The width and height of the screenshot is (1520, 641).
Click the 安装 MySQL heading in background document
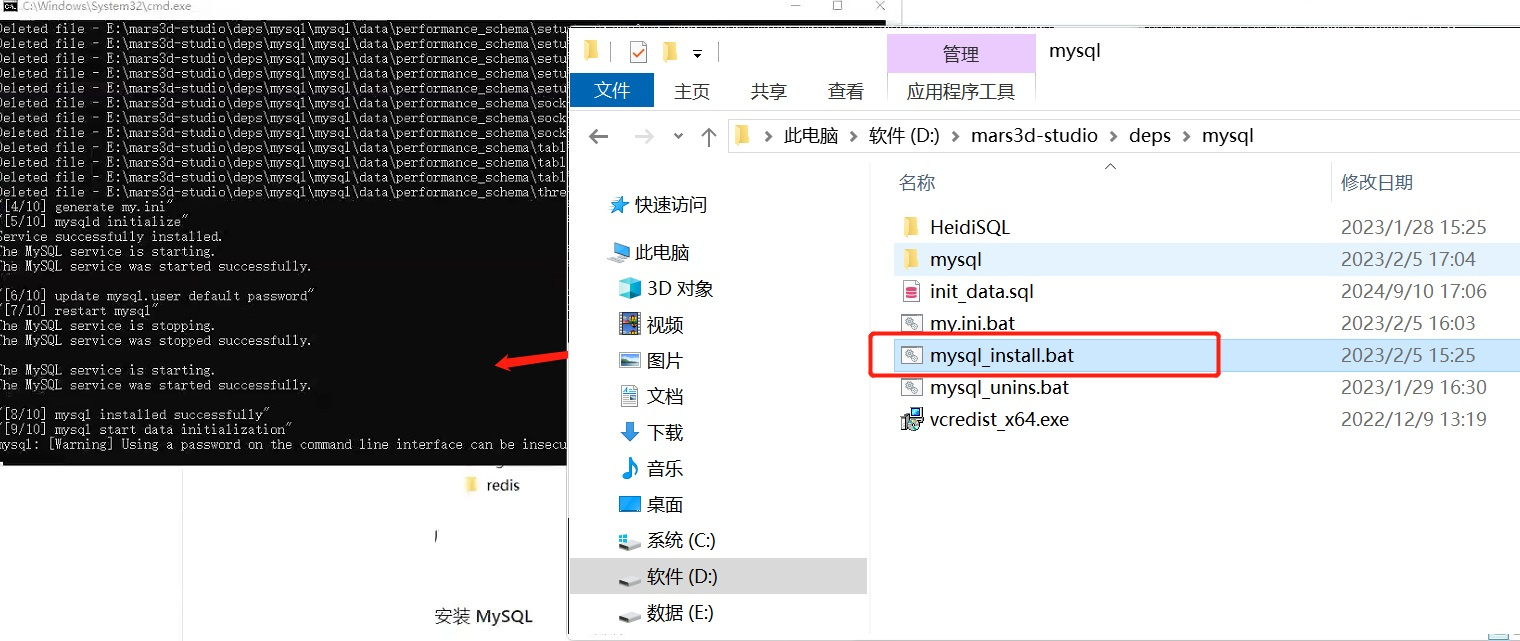coord(484,615)
